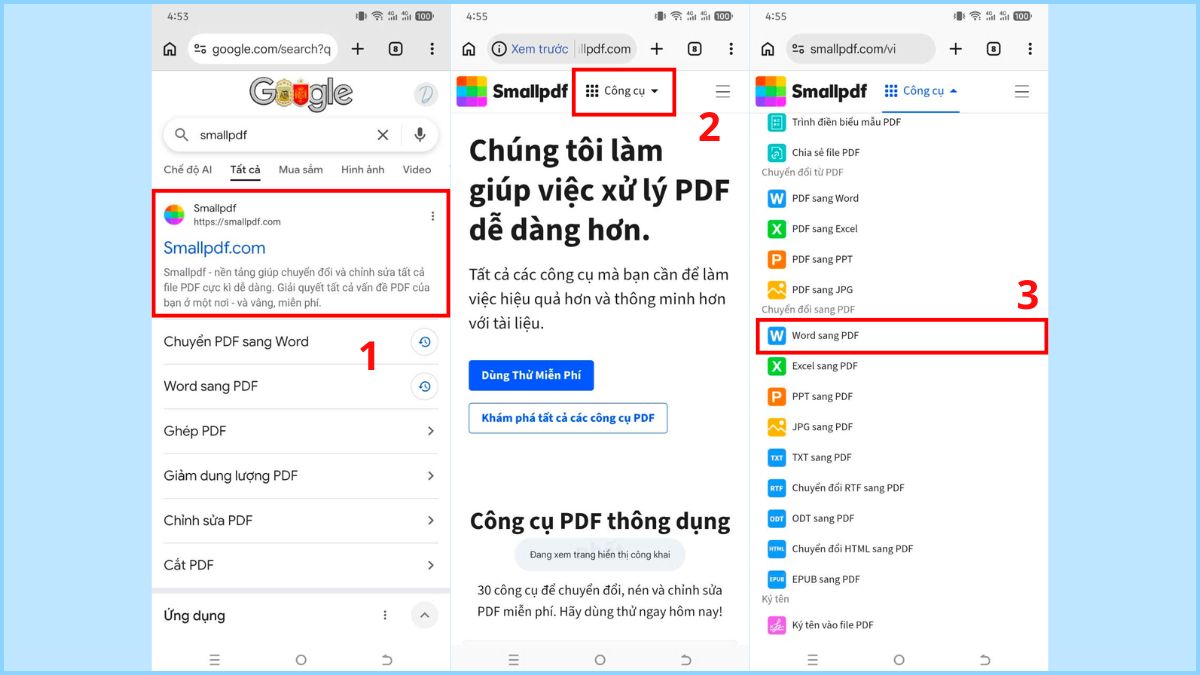Switch to the Chế độ AI tab

[x=188, y=170]
